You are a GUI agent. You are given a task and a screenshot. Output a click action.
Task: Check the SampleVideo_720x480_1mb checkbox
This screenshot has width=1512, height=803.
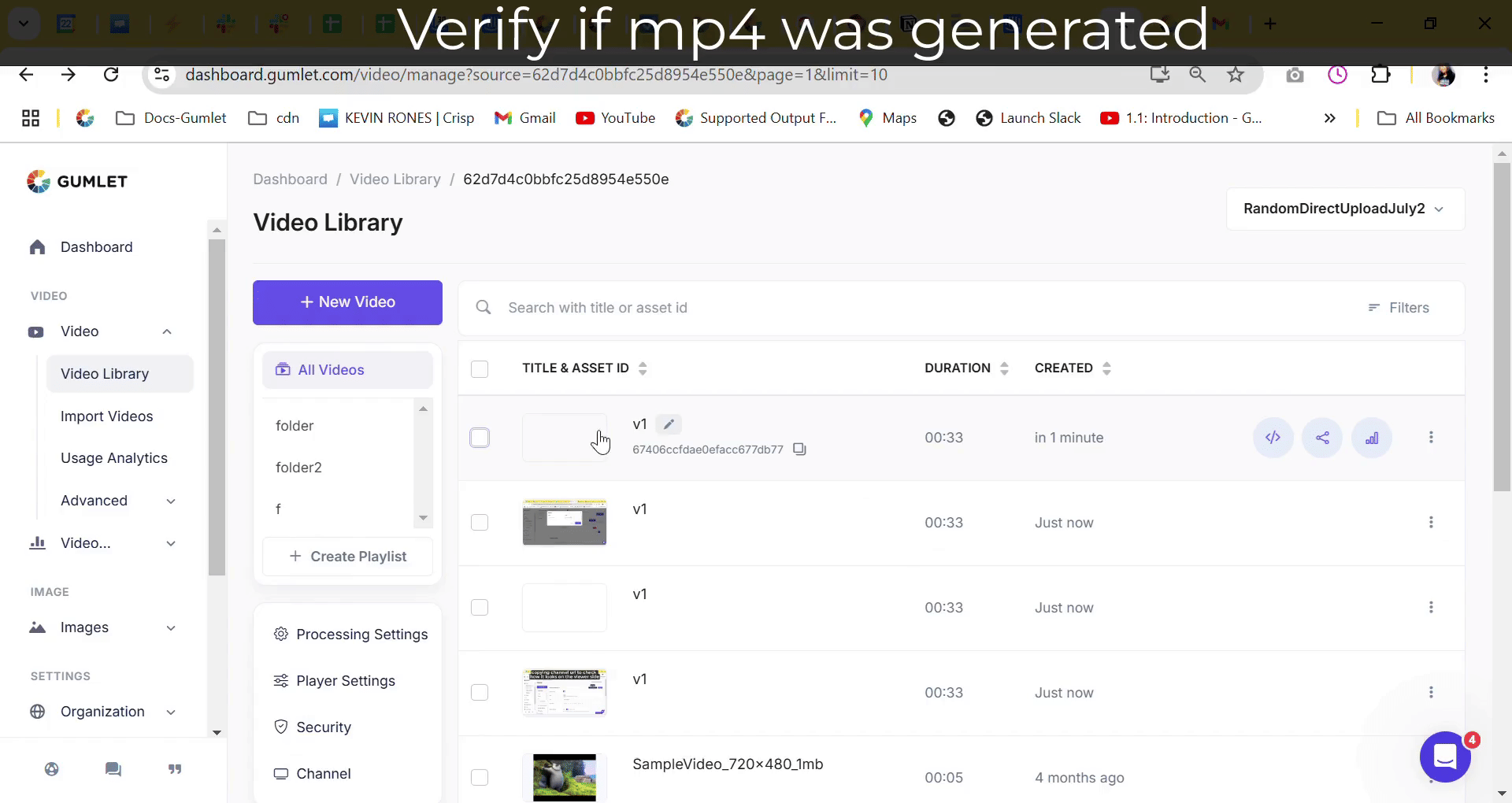pos(480,778)
